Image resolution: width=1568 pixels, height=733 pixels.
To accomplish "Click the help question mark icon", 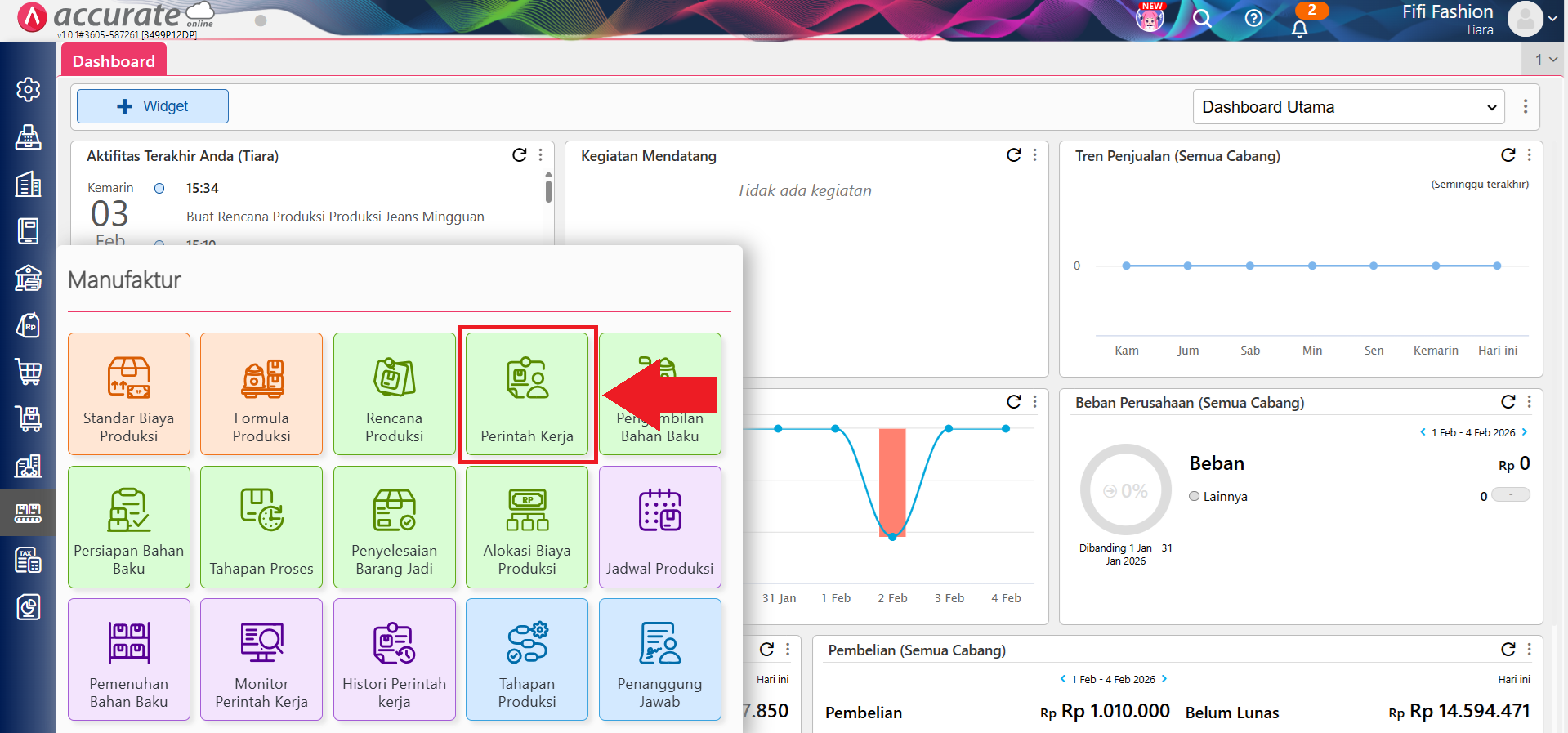I will click(x=1253, y=18).
